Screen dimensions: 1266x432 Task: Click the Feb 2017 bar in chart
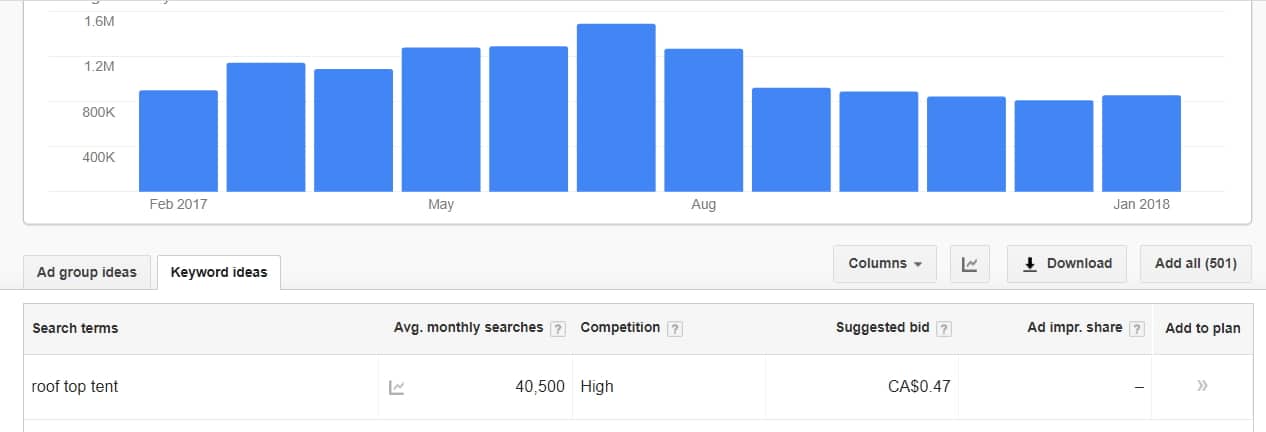point(178,141)
